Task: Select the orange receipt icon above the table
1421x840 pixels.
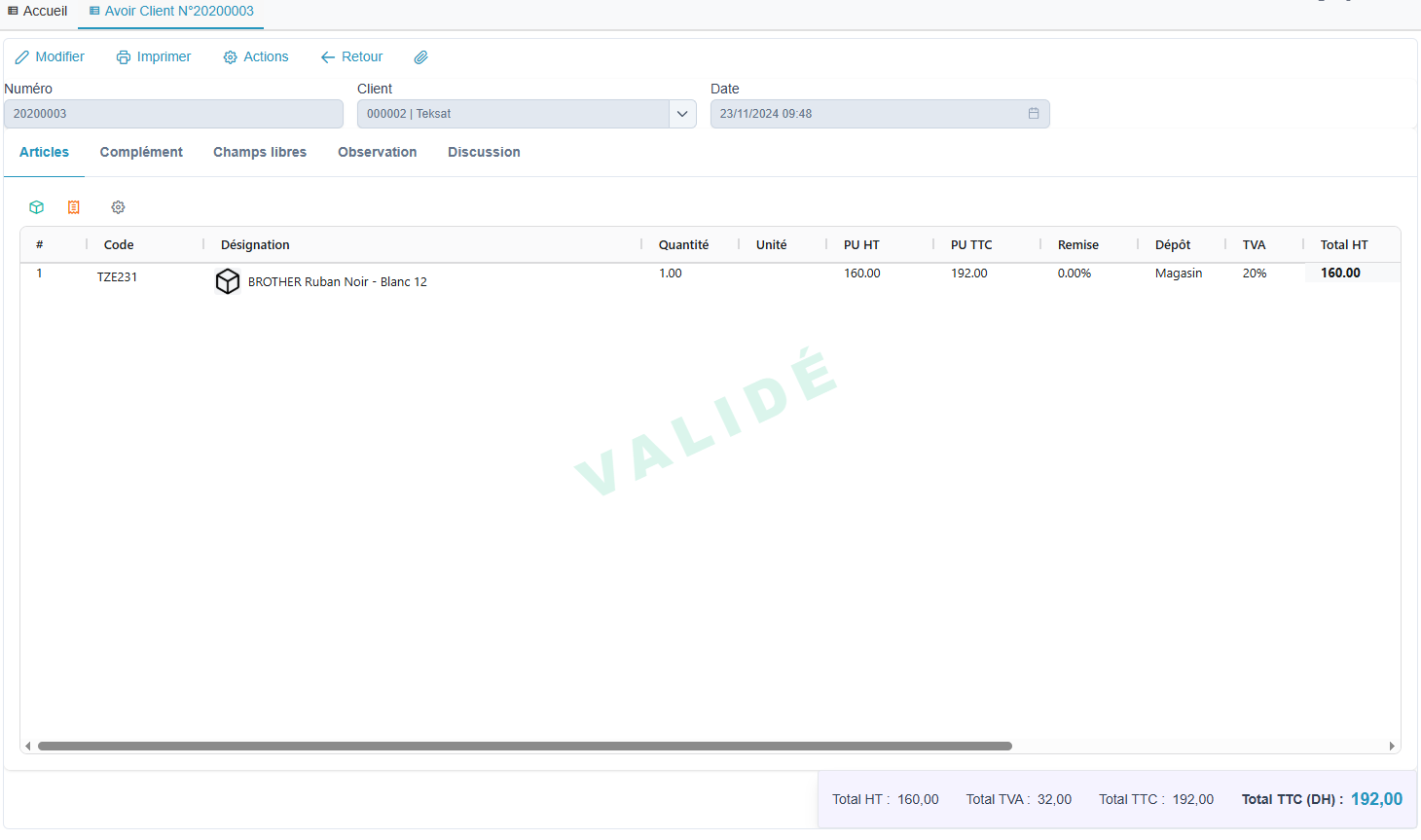Action: tap(74, 206)
